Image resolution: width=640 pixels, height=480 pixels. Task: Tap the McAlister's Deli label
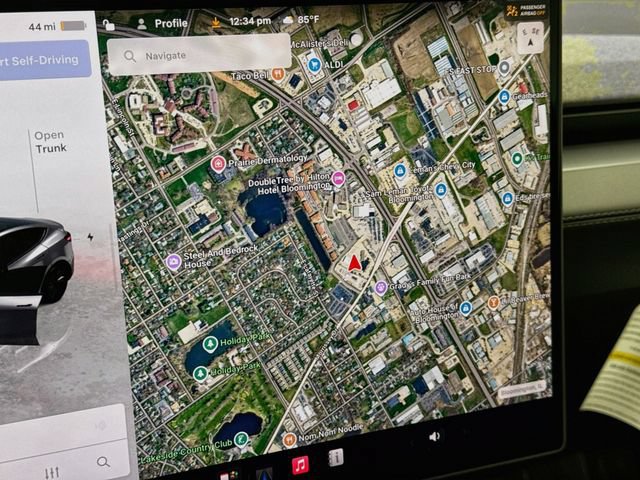[320, 44]
